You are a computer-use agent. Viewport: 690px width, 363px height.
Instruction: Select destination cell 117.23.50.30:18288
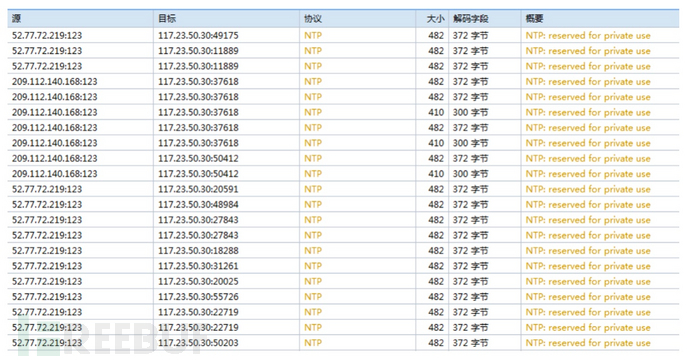(198, 251)
